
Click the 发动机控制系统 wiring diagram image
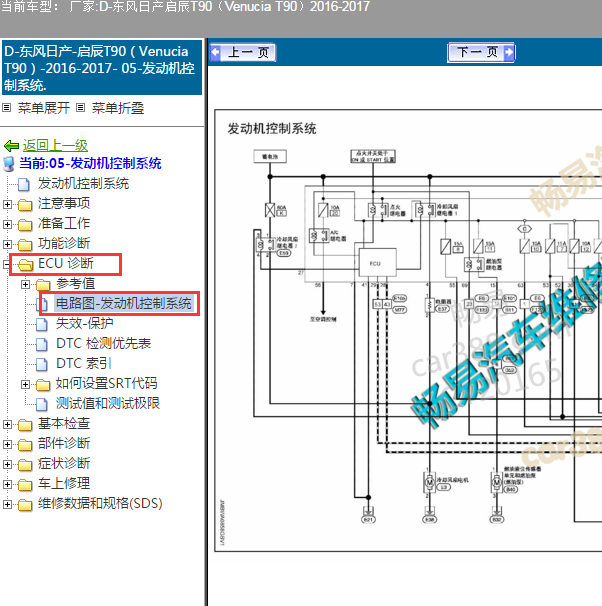click(x=408, y=330)
